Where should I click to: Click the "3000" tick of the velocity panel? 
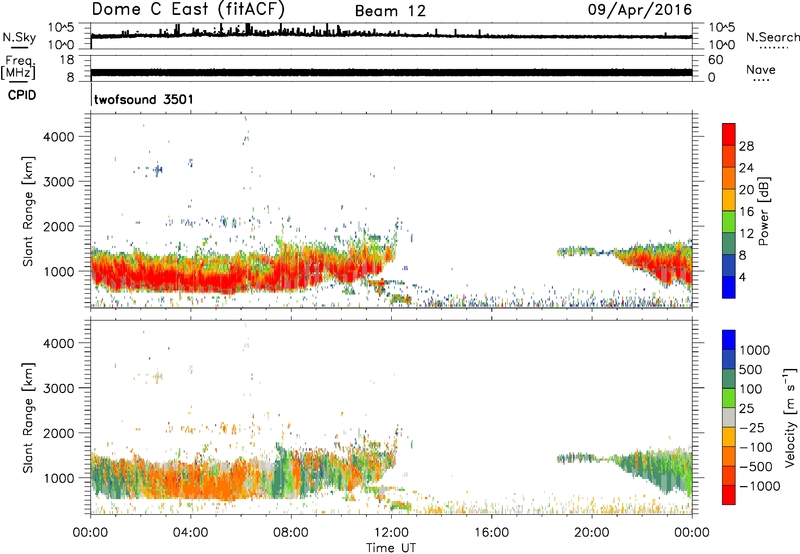click(x=58, y=388)
